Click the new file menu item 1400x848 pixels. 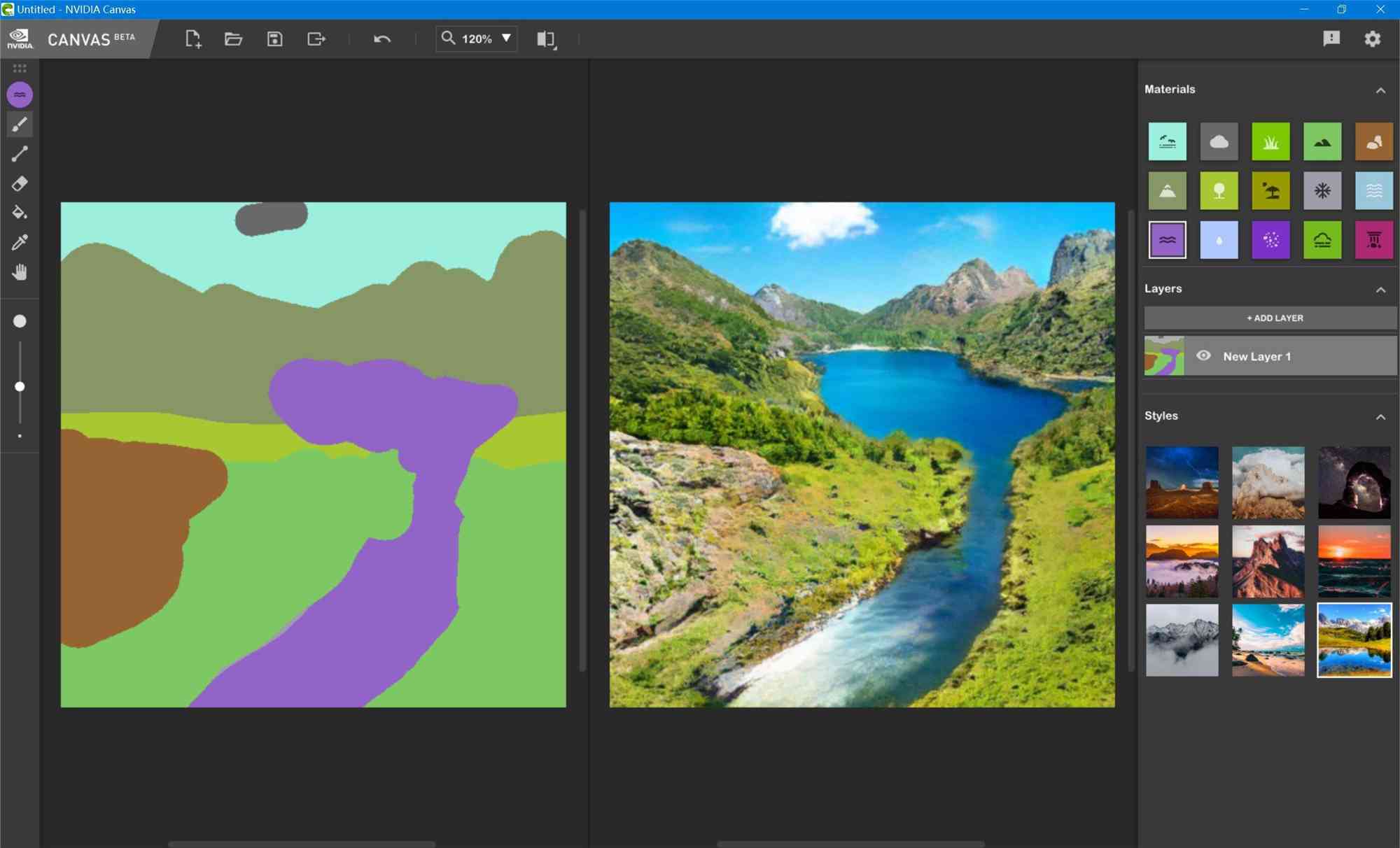193,38
